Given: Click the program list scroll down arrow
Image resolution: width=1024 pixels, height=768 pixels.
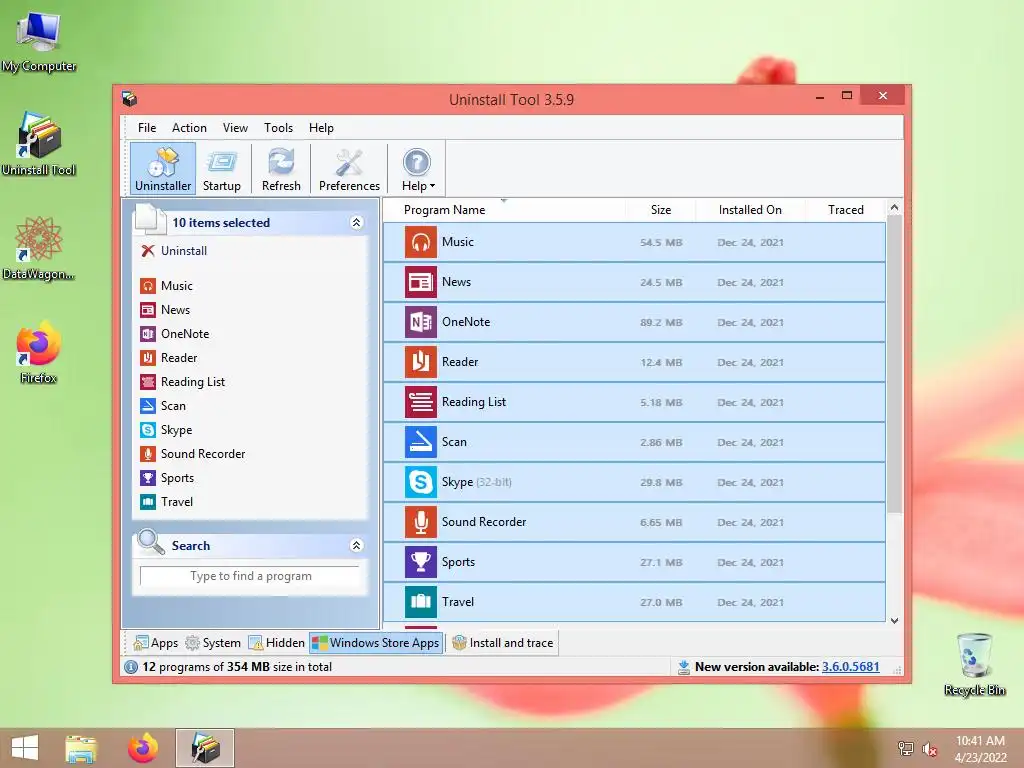Looking at the screenshot, I should click(894, 620).
